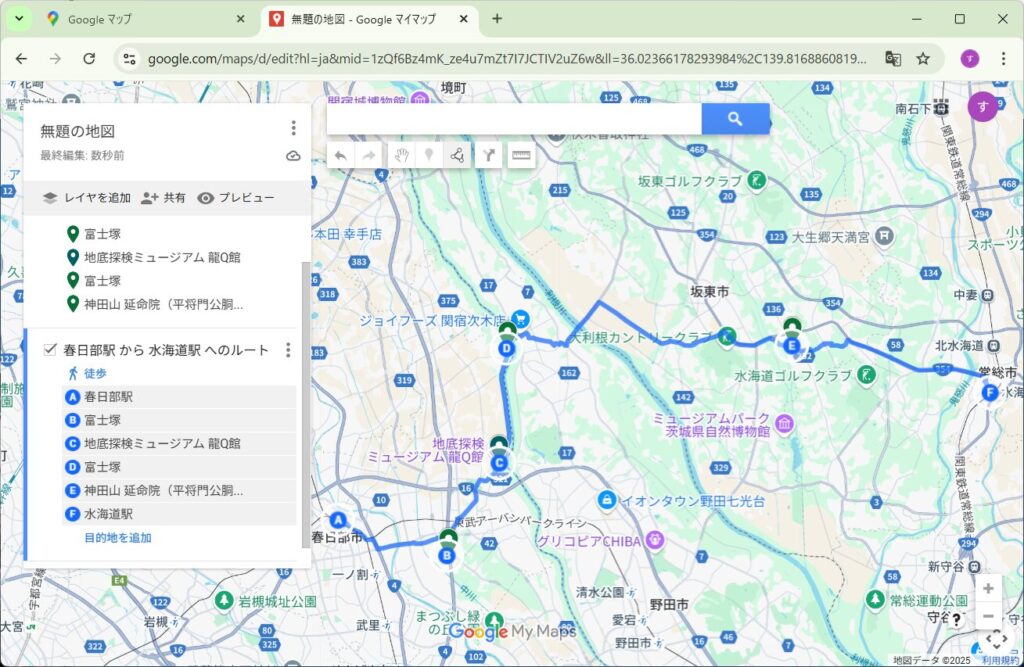Click the translate page icon
This screenshot has height=667, width=1024.
(x=893, y=59)
